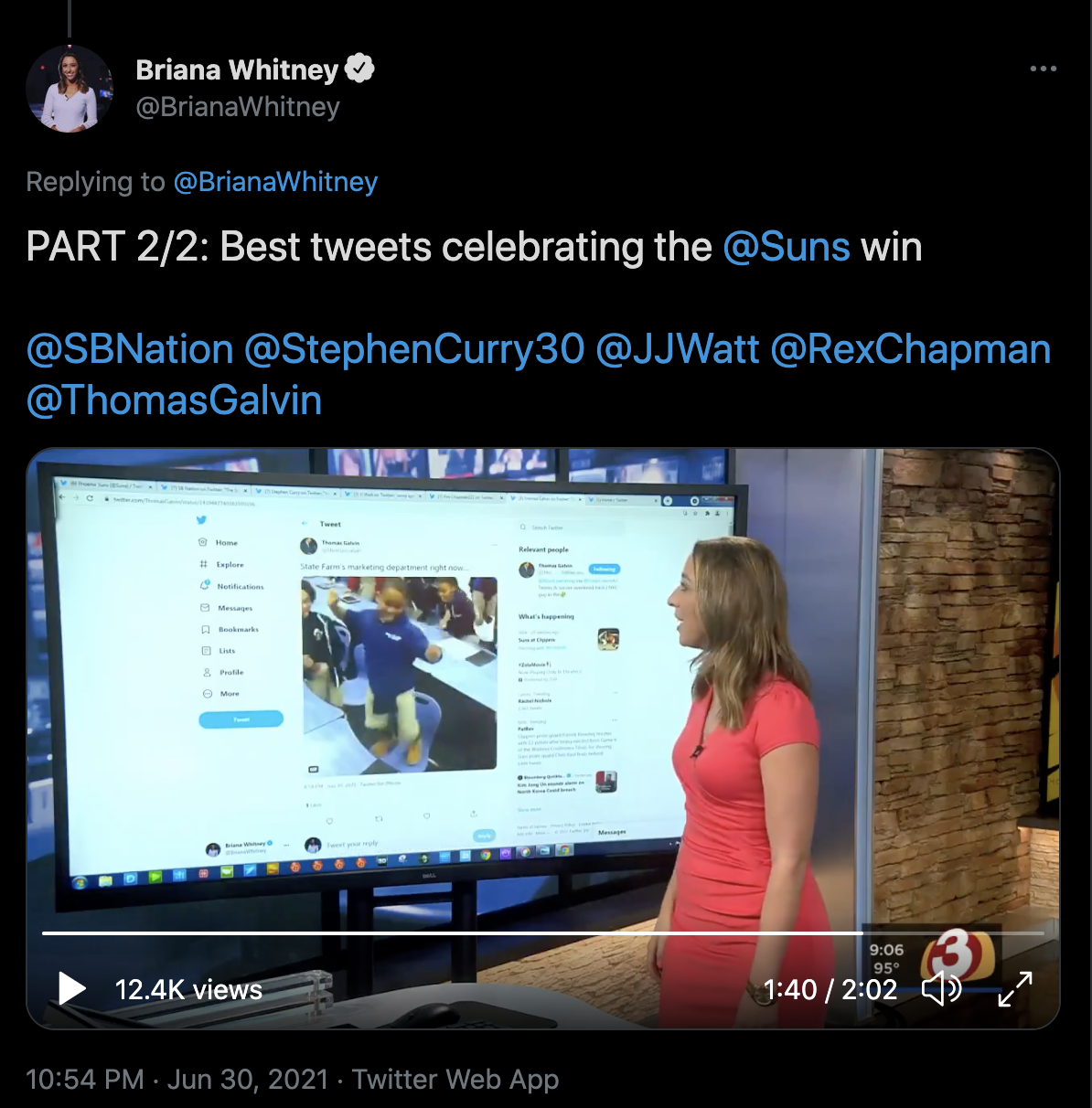The width and height of the screenshot is (1092, 1108).
Task: Click the 10:54 PM Jun 30, 2021 timestamp
Action: (x=177, y=1079)
